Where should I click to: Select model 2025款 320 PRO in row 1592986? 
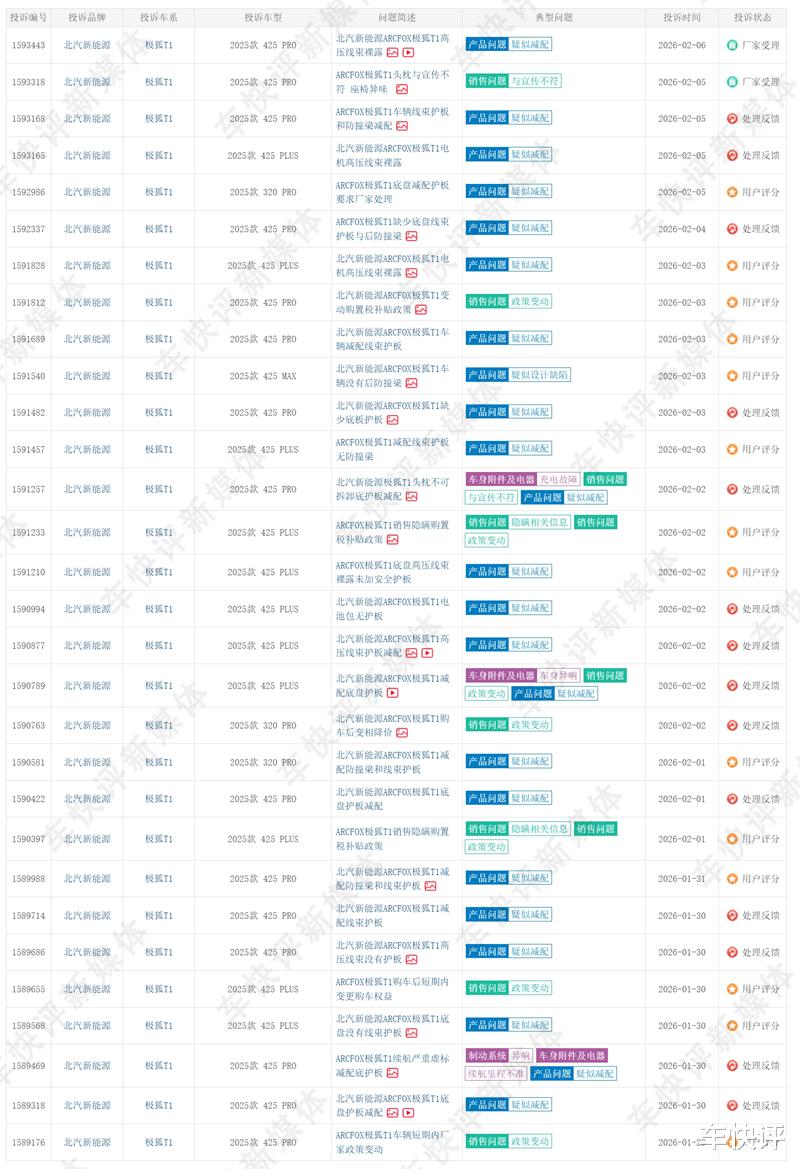263,192
